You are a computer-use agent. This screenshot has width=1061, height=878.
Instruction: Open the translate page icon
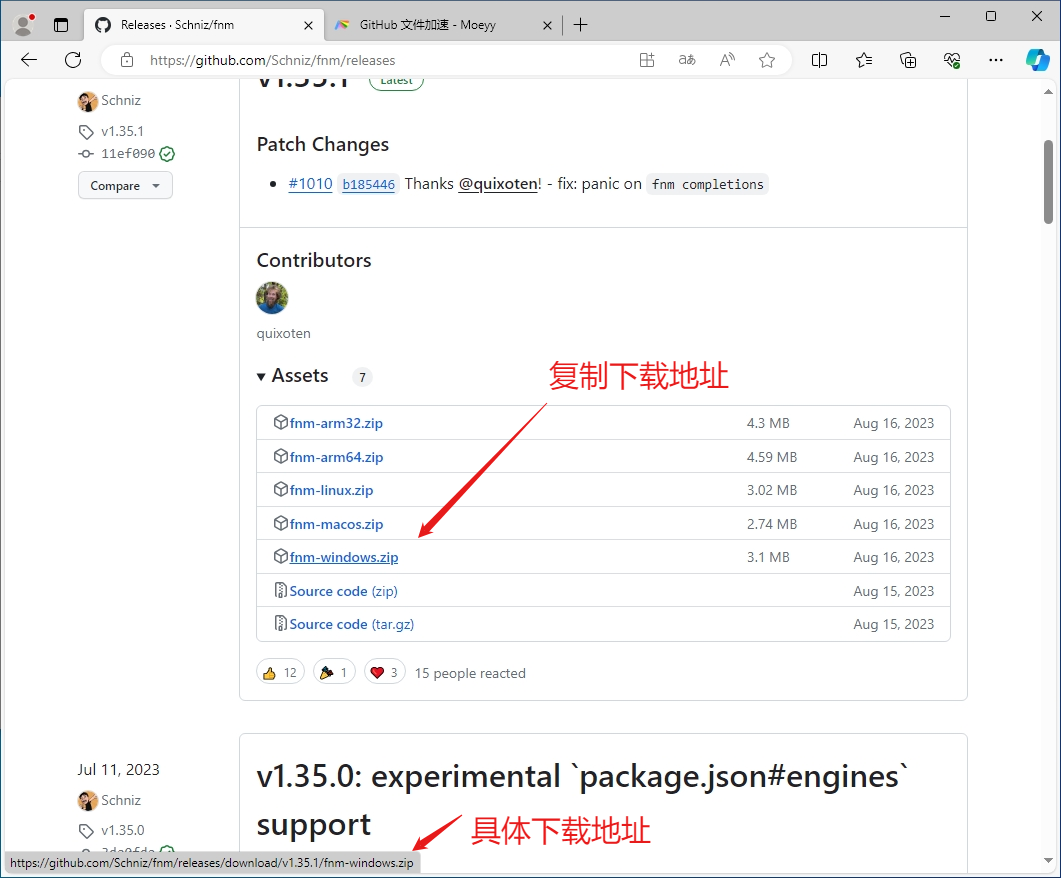point(687,60)
